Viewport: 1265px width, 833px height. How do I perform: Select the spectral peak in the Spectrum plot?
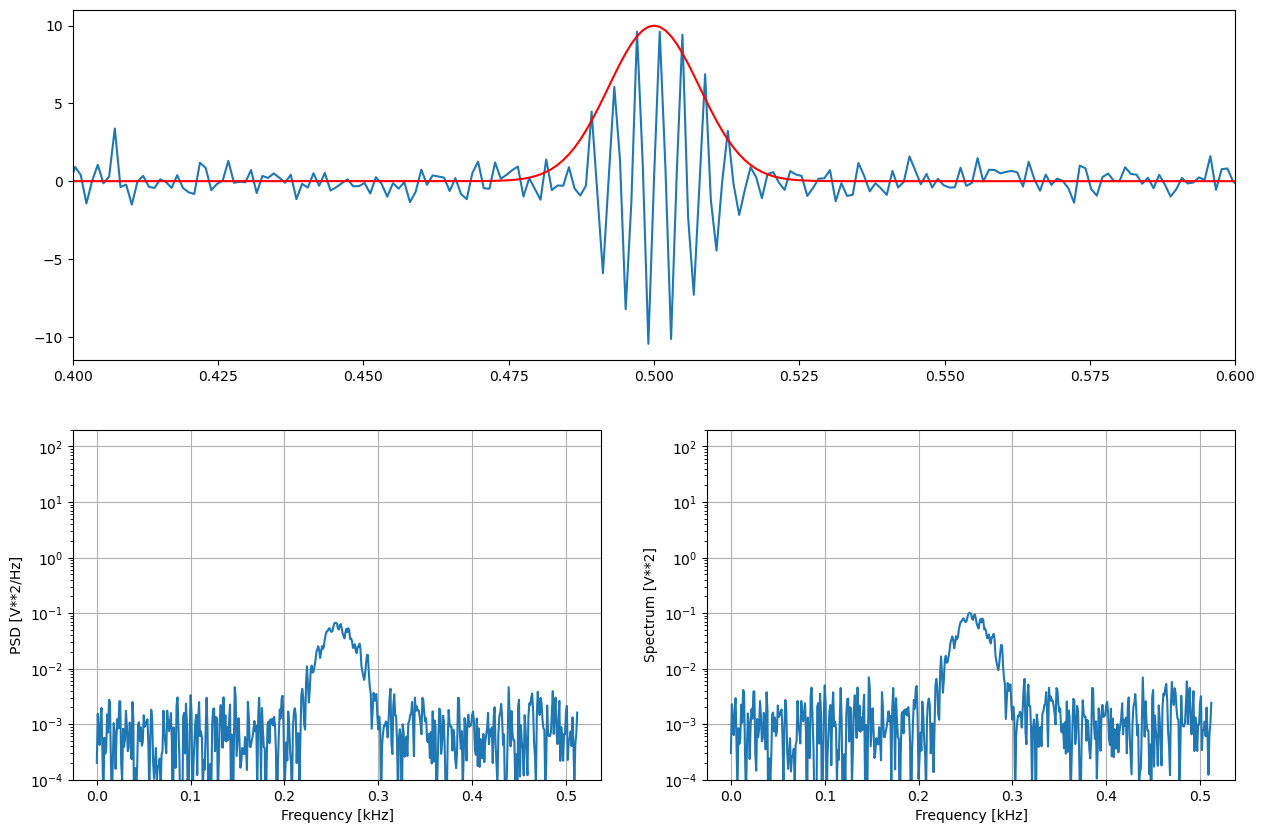coord(970,612)
